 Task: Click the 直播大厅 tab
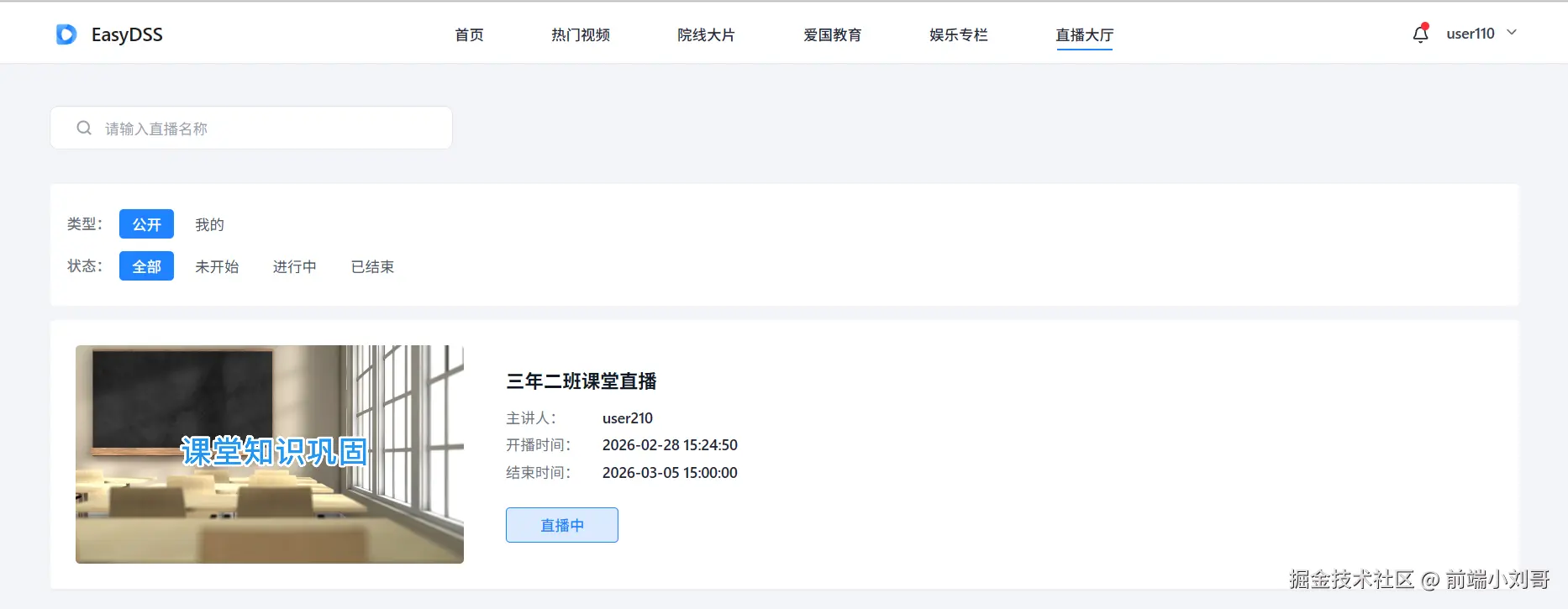pyautogui.click(x=1085, y=34)
